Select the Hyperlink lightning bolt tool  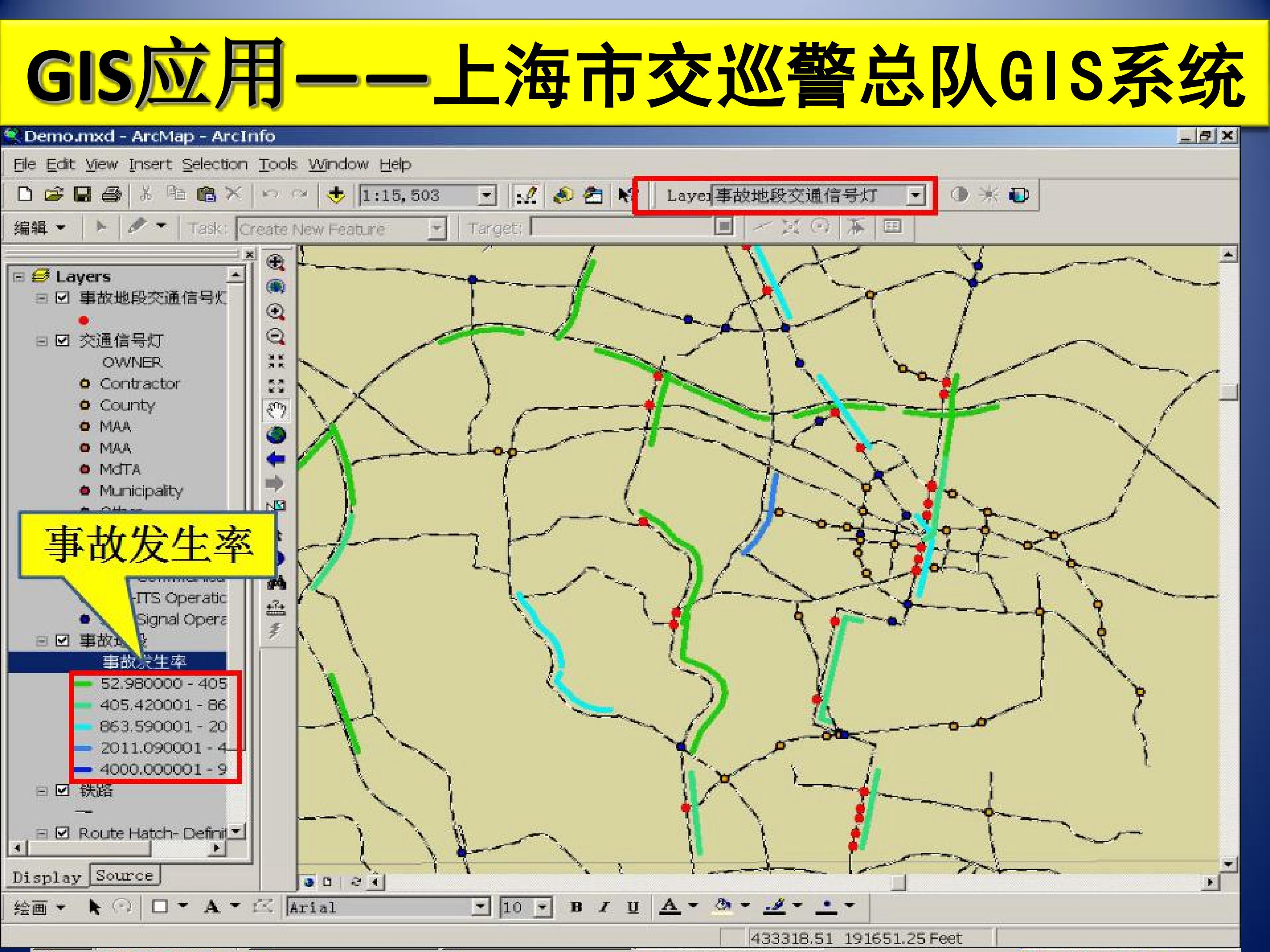[x=275, y=630]
